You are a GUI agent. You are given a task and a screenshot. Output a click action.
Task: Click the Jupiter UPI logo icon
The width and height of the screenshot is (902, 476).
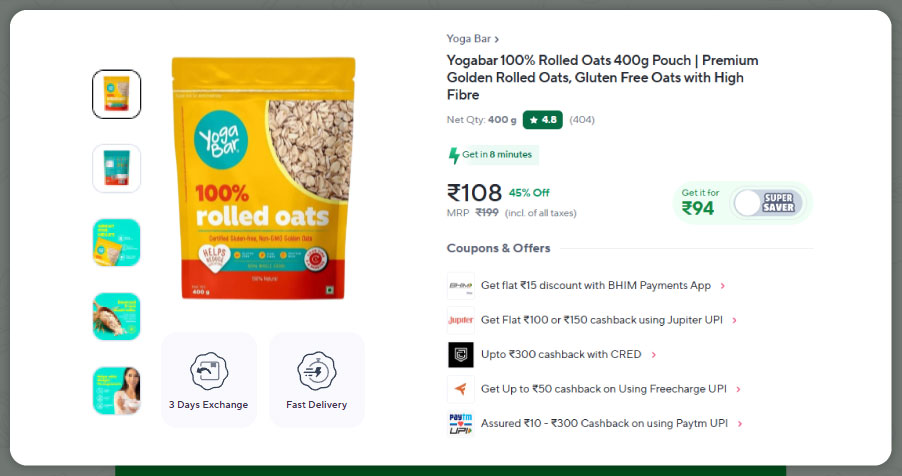(460, 320)
